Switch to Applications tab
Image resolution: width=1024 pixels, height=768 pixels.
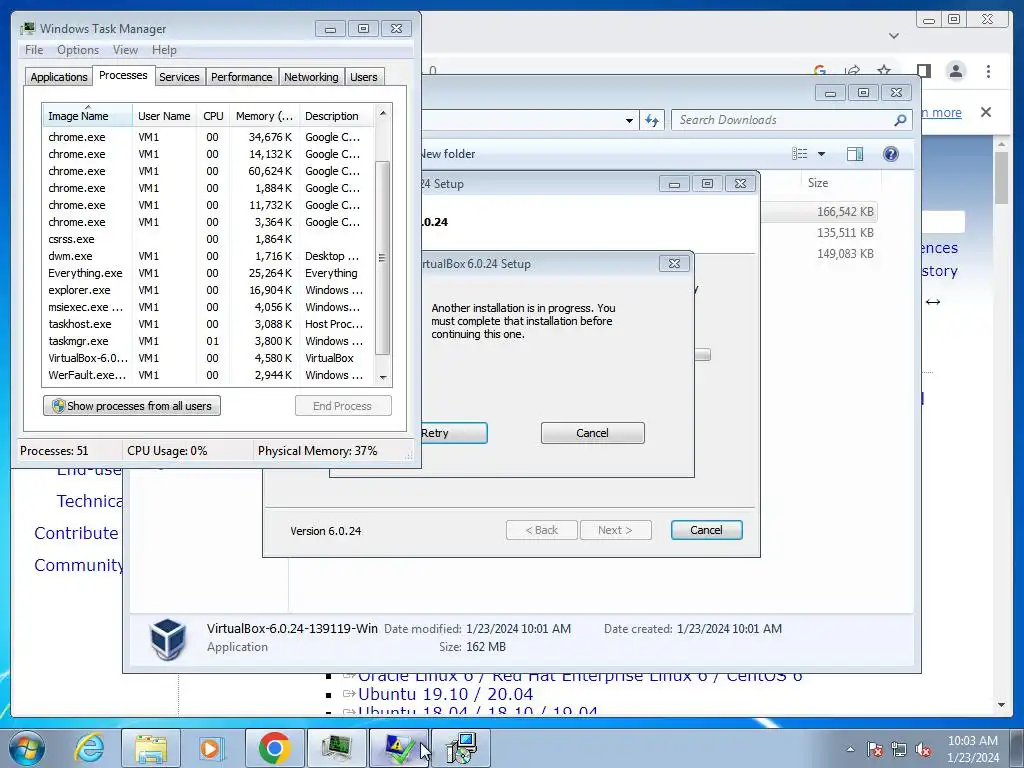pos(59,76)
